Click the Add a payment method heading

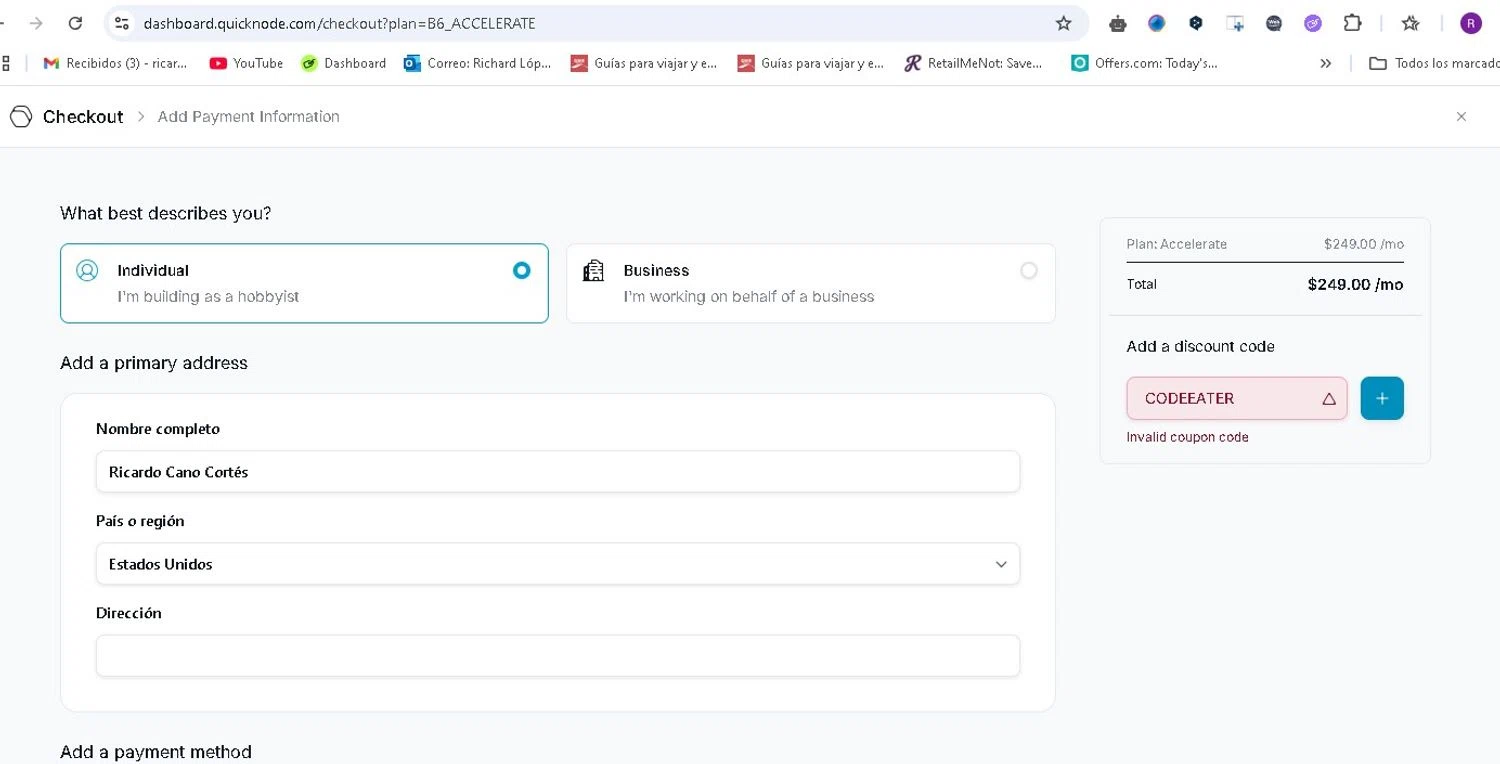point(156,751)
